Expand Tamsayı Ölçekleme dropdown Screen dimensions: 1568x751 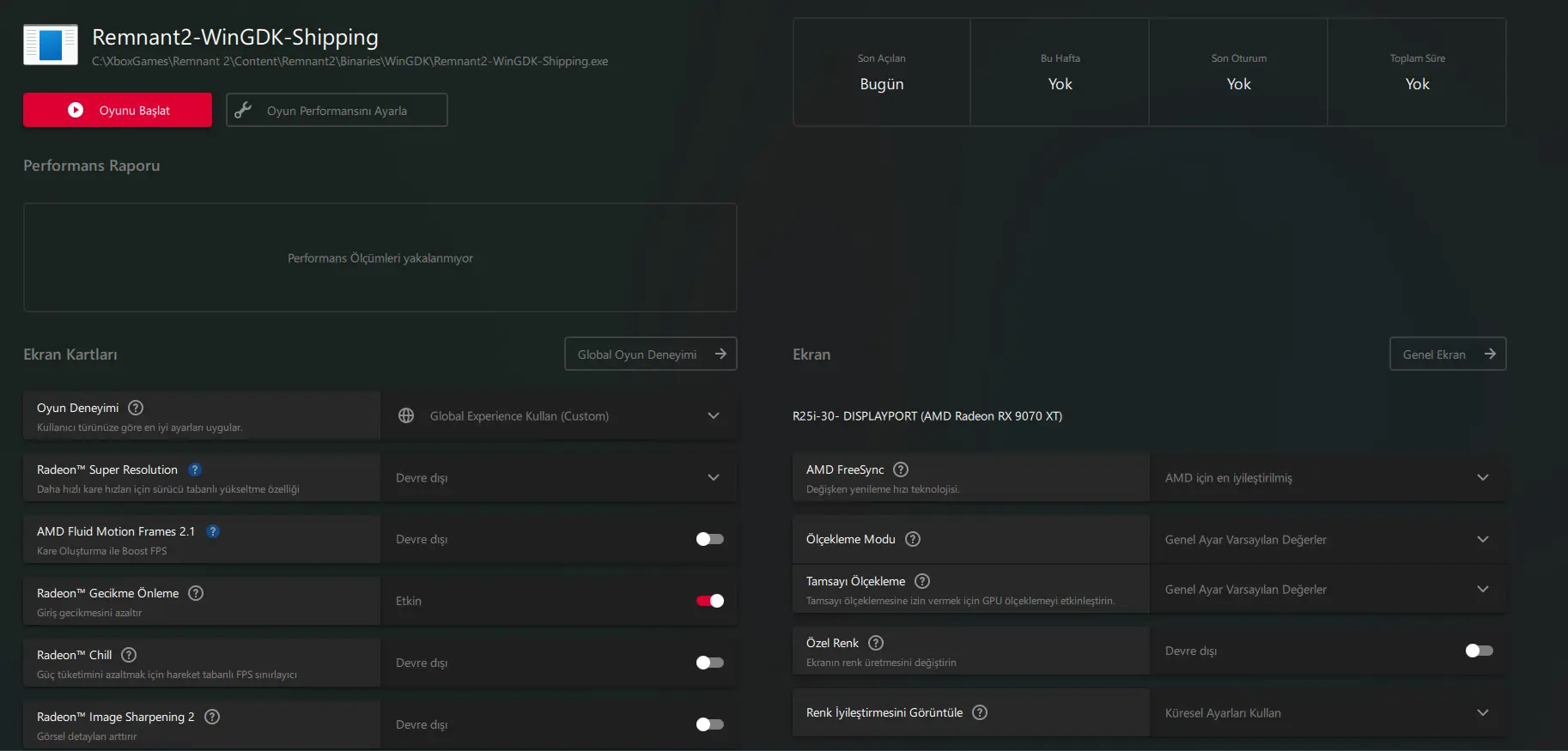pos(1328,589)
